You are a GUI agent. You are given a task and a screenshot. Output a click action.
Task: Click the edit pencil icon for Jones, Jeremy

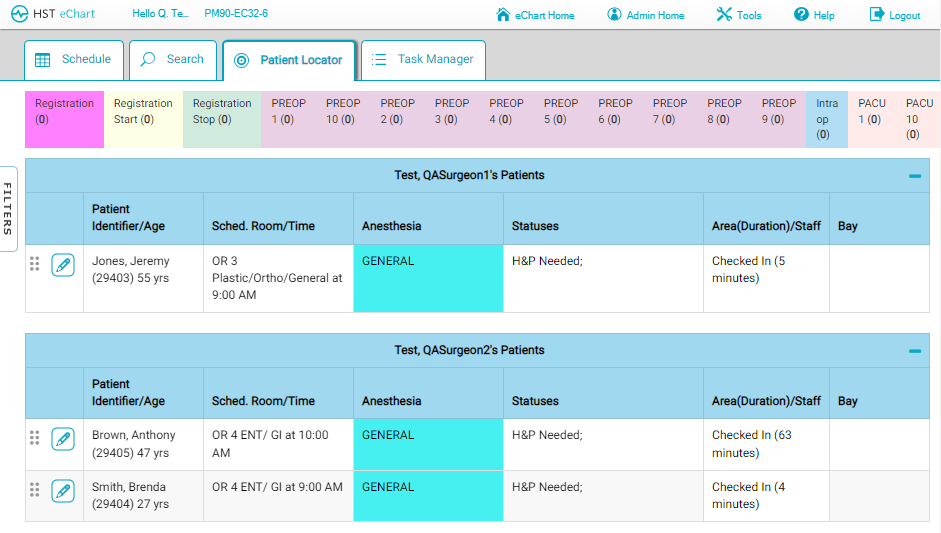point(63,265)
